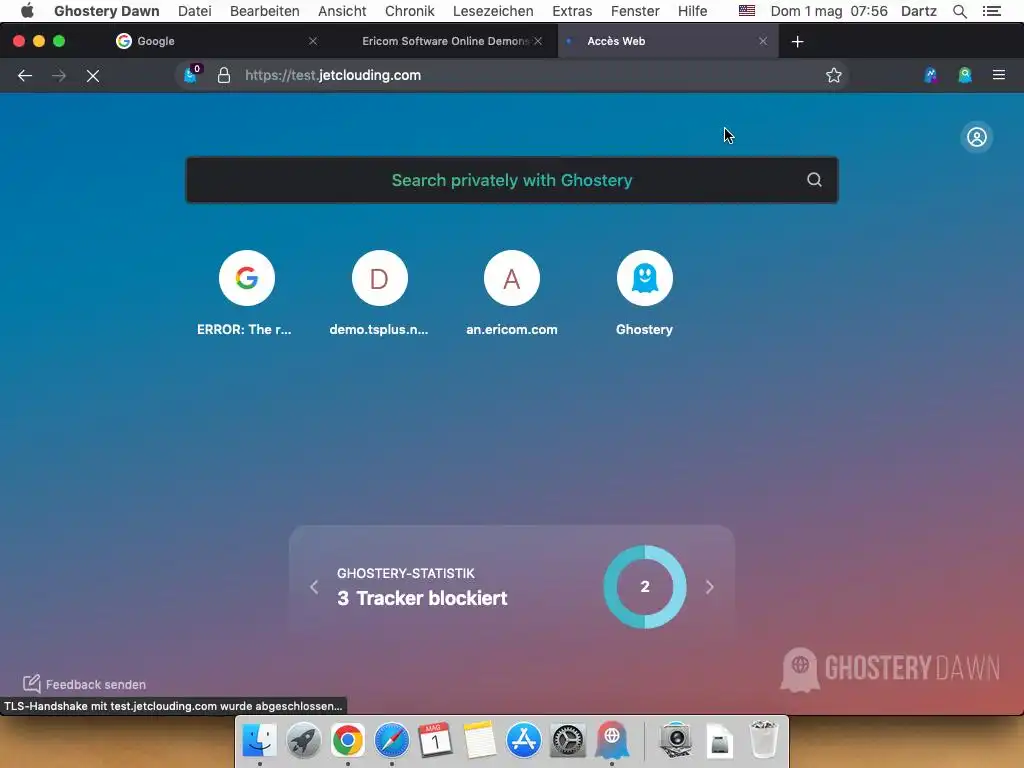Click the US flag input source icon
Viewport: 1024px width, 768px height.
746,10
